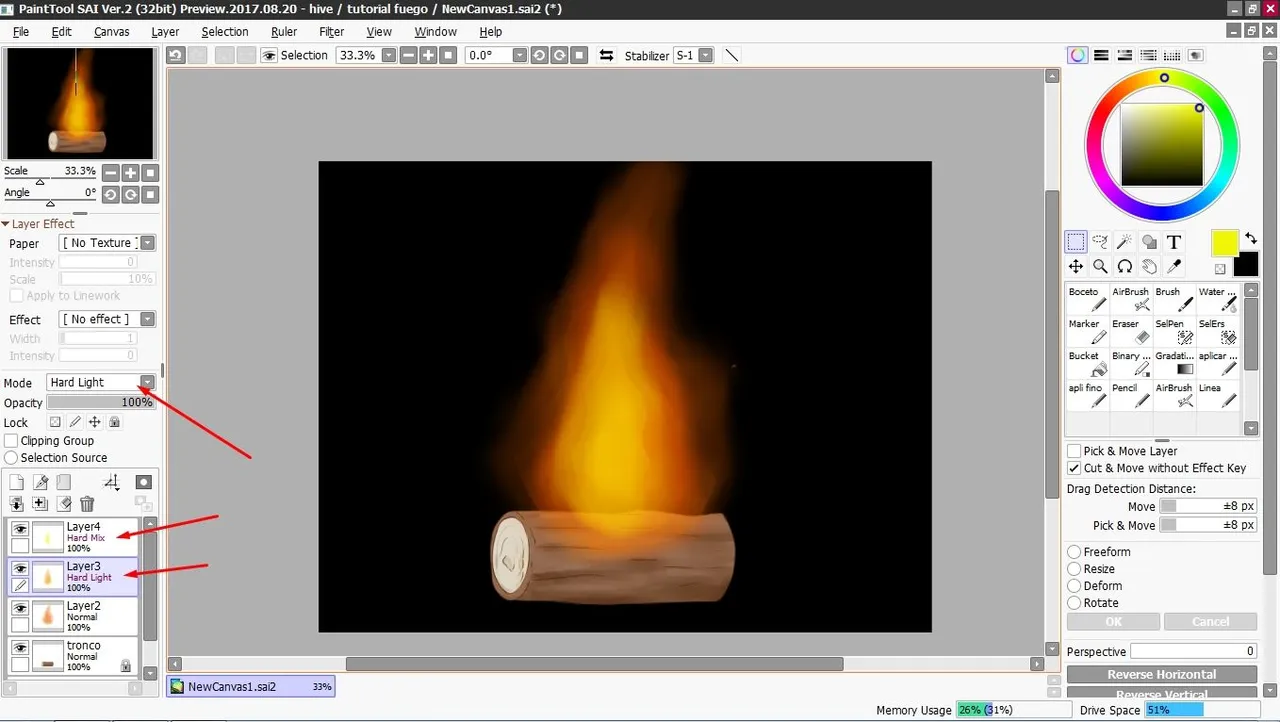The image size is (1280, 722).
Task: Select the Deform transform option
Action: [x=1074, y=586]
